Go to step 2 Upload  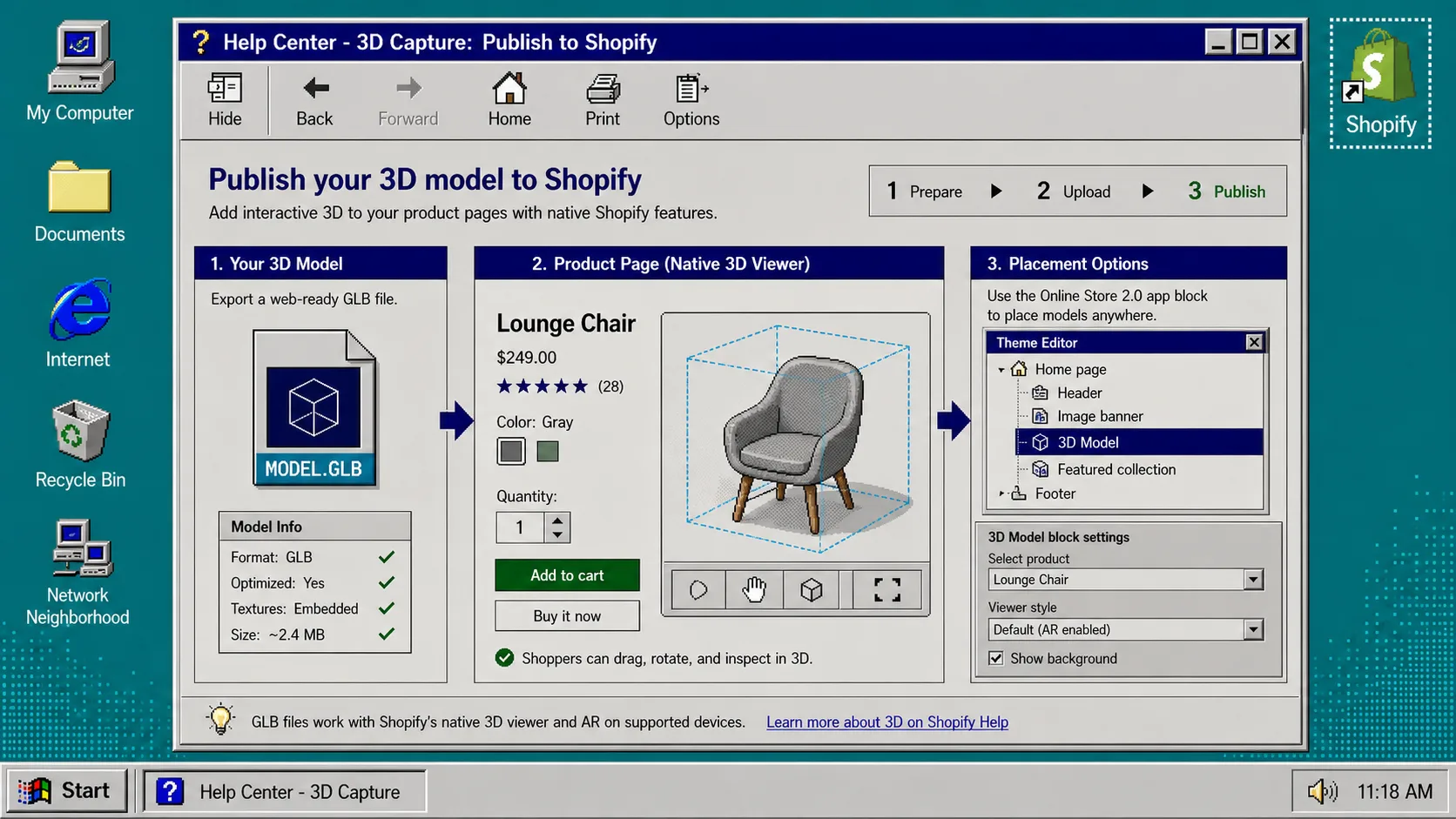click(1074, 191)
